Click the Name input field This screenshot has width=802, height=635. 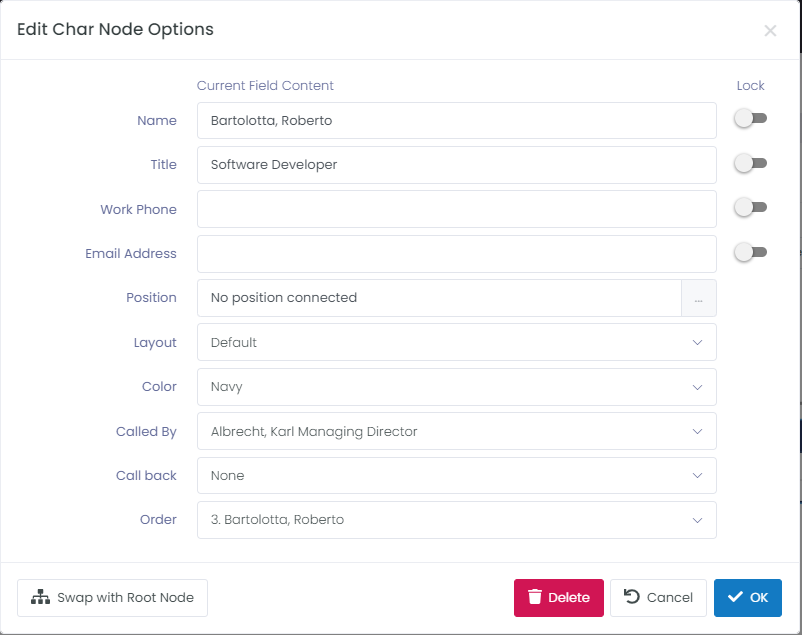pyautogui.click(x=457, y=120)
